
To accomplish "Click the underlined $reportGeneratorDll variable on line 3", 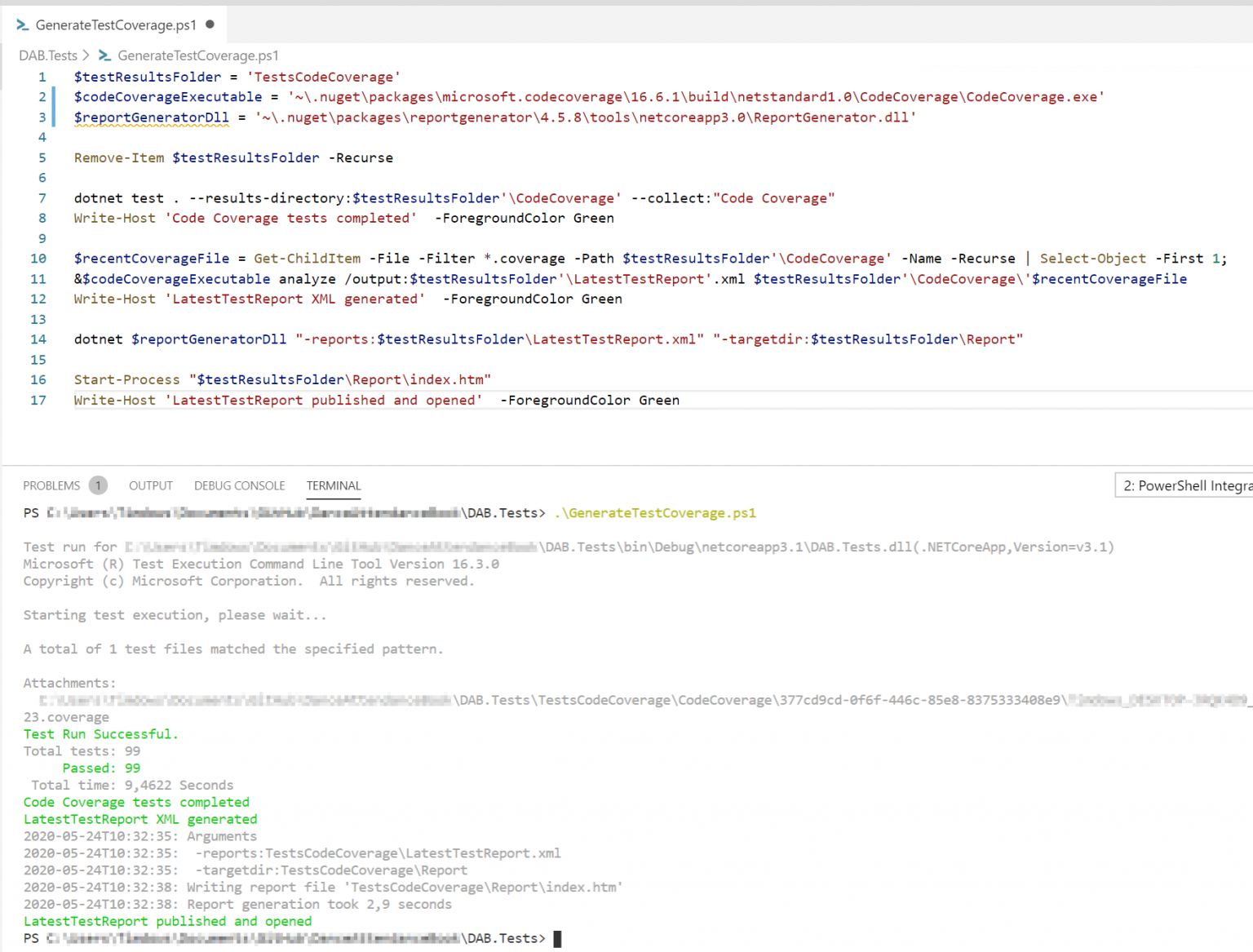I will point(152,117).
